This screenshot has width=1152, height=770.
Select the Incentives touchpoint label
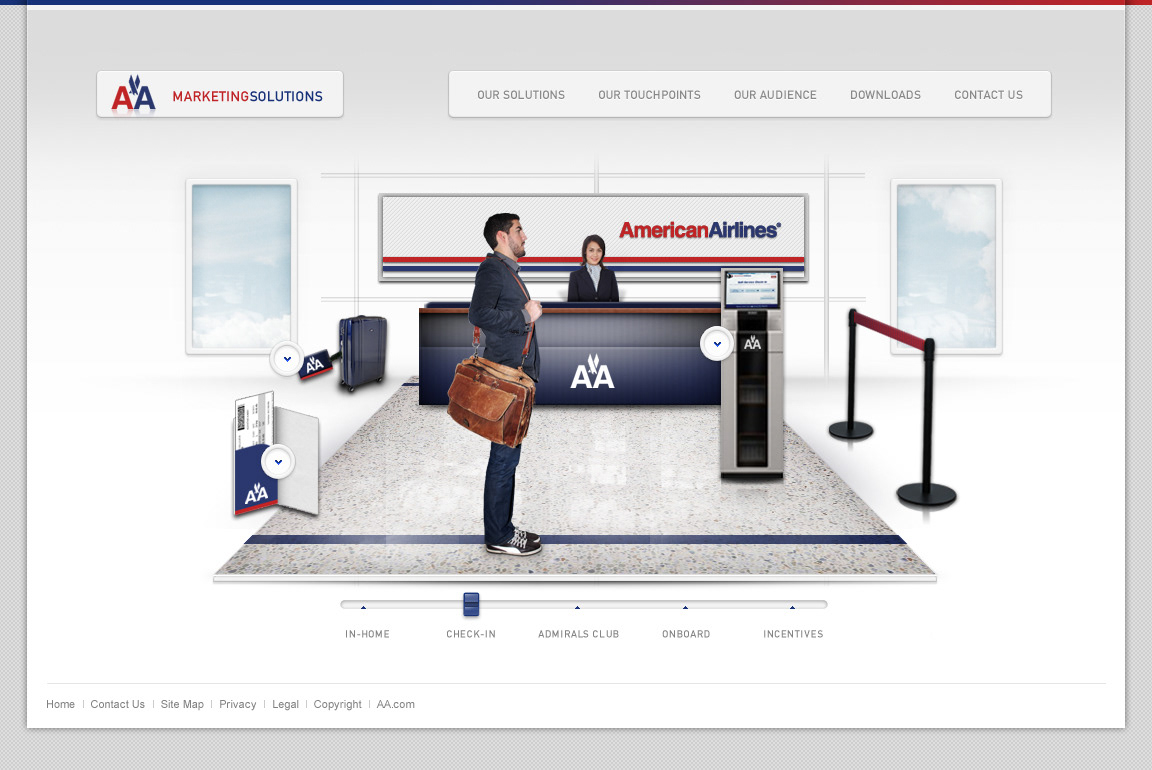coord(793,634)
